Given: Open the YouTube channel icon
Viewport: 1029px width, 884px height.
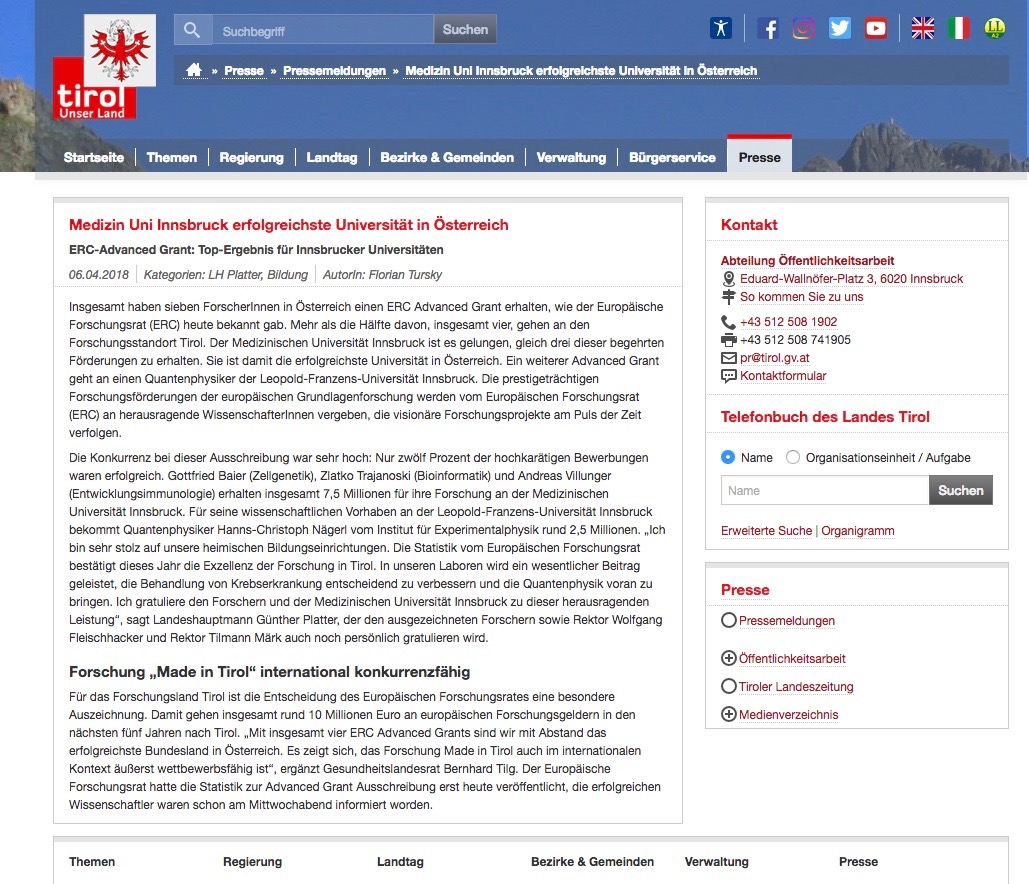Looking at the screenshot, I should pos(875,28).
